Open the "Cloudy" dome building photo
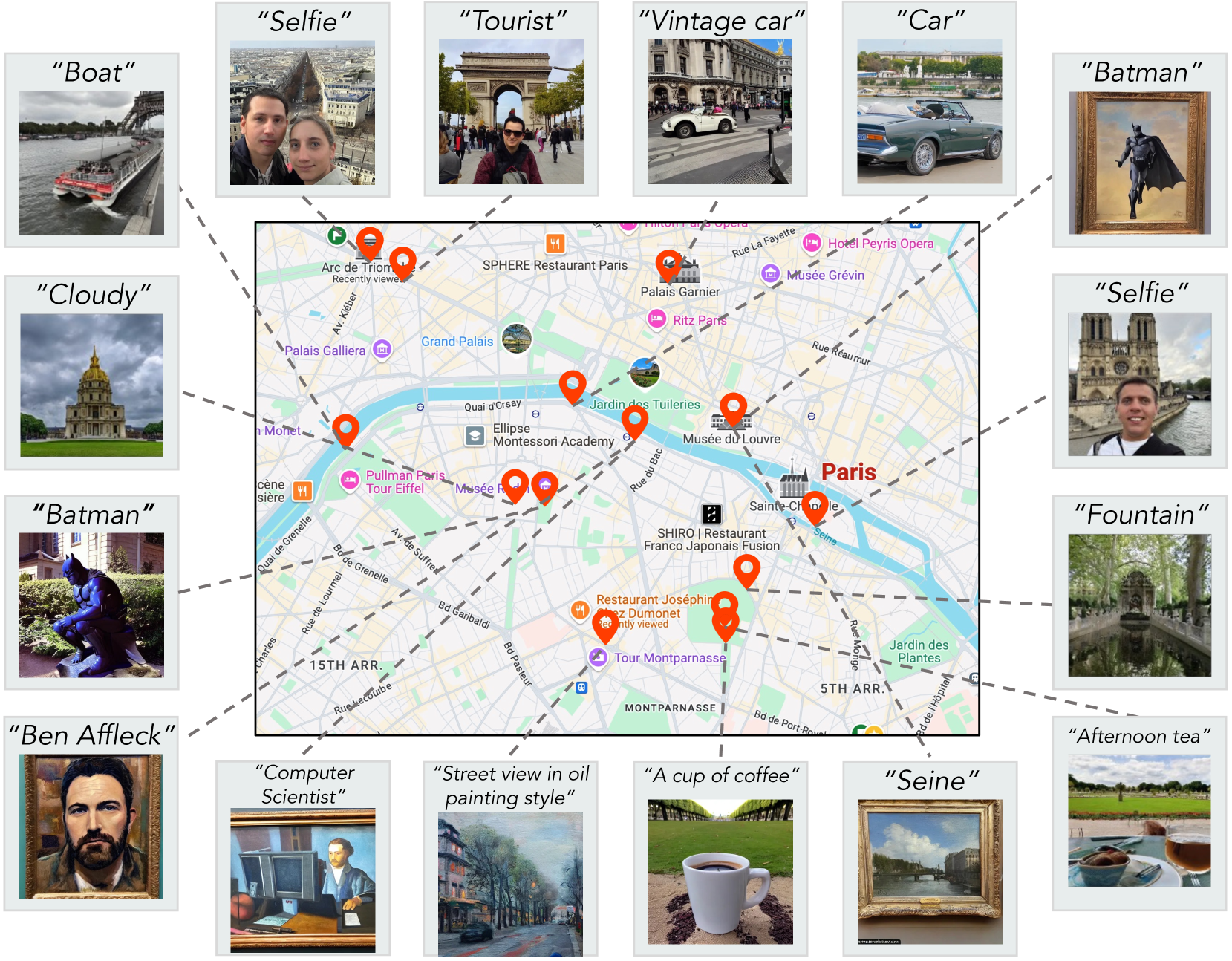Viewport: 1232px width, 961px height. (x=91, y=385)
